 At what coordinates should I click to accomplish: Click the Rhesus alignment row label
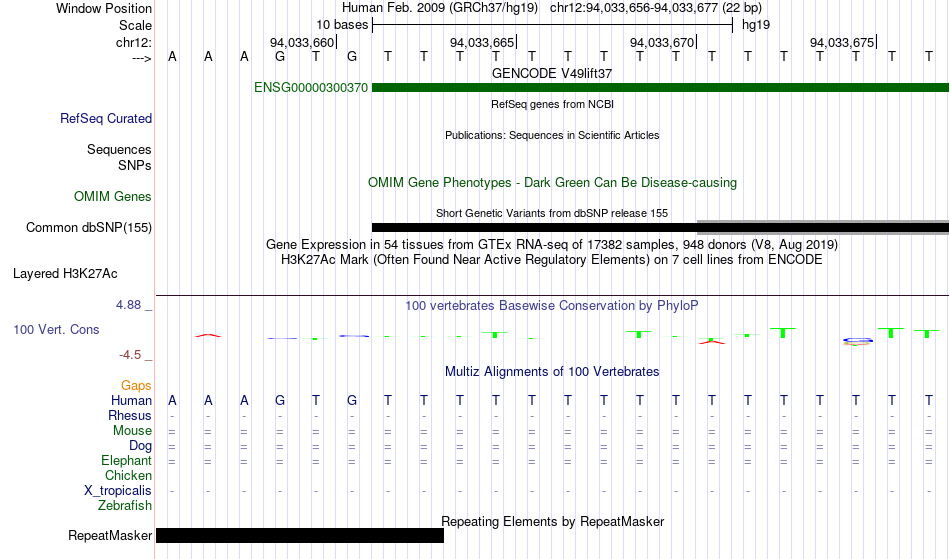(x=130, y=415)
